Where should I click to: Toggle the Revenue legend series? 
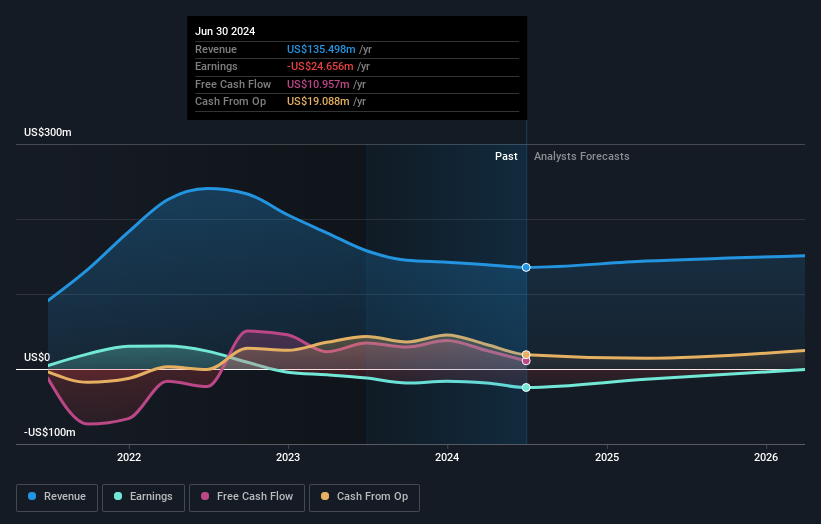pos(57,497)
